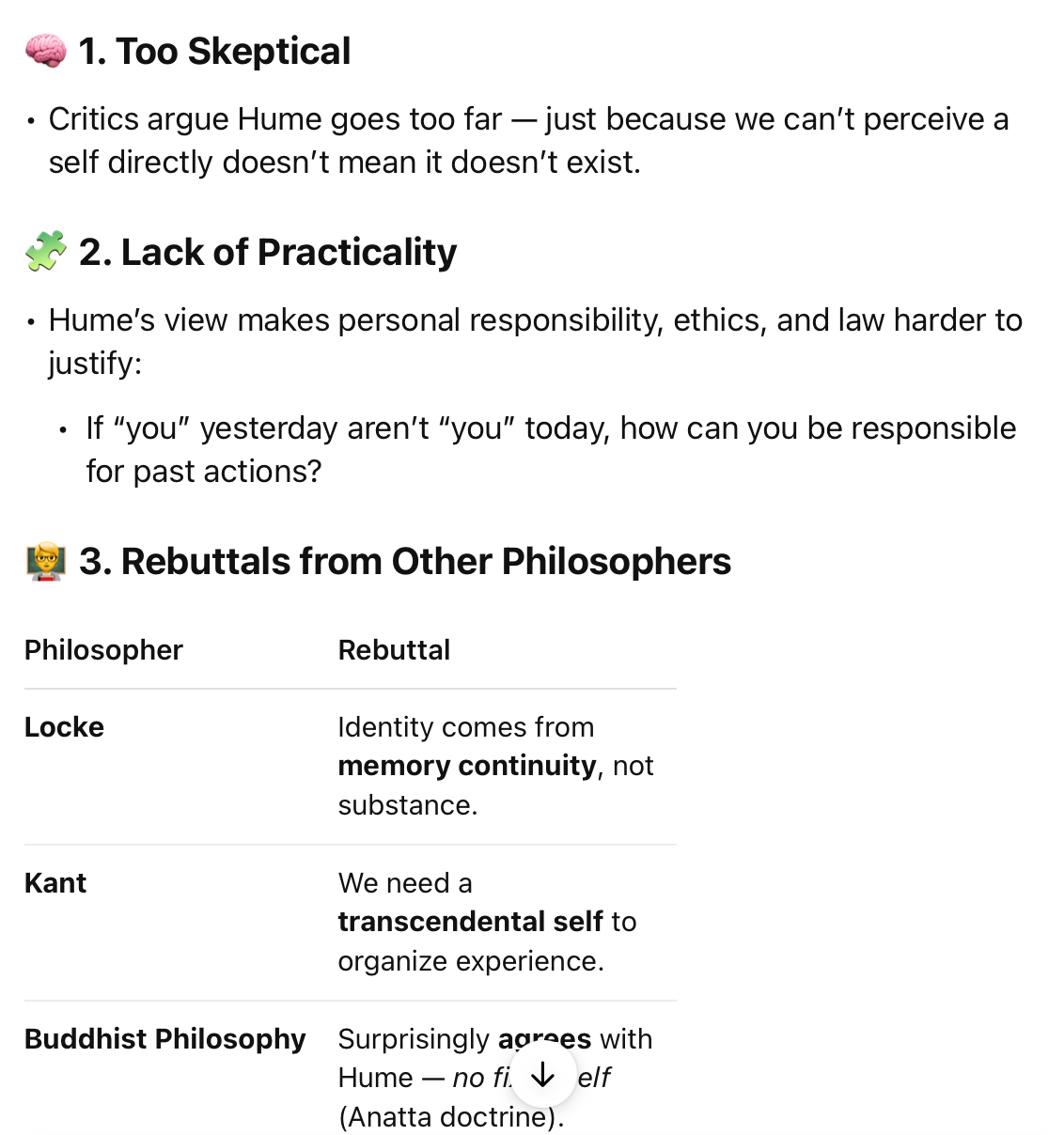
Task: Click the Buddhist Philosophy row label
Action: [165, 1039]
